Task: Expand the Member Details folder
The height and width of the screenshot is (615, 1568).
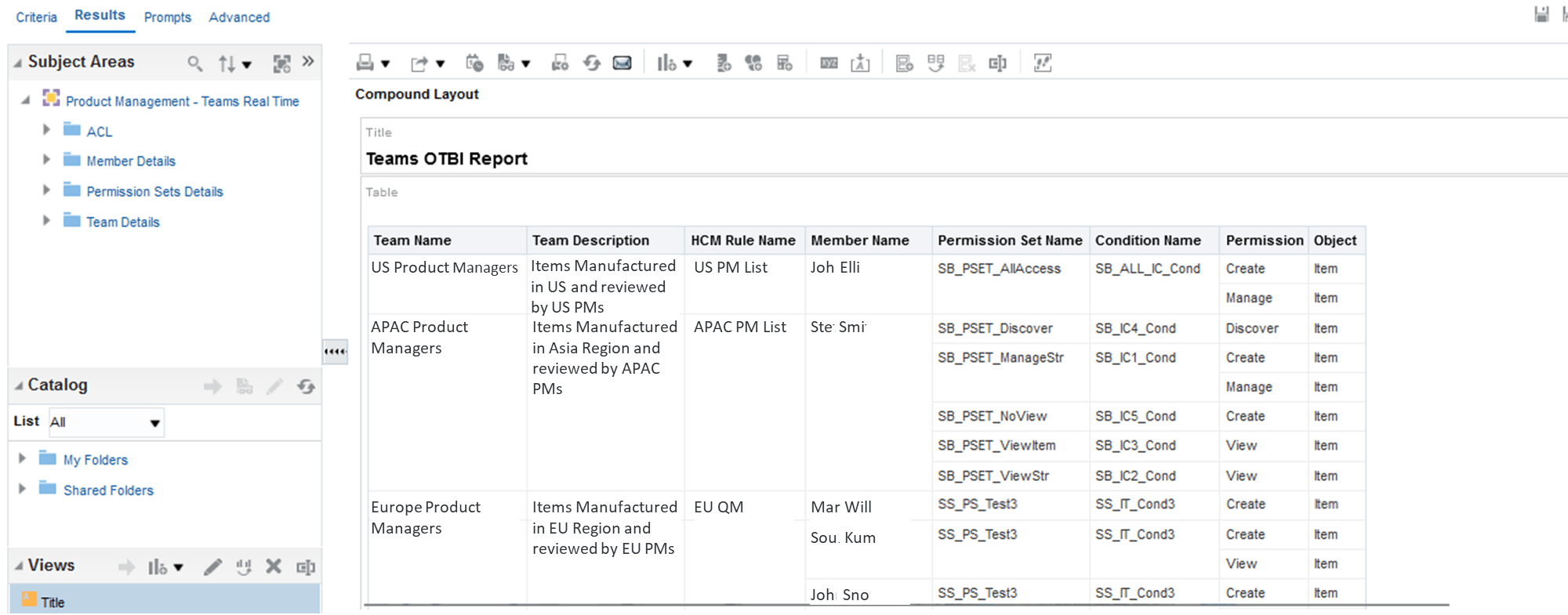Action: tap(46, 159)
